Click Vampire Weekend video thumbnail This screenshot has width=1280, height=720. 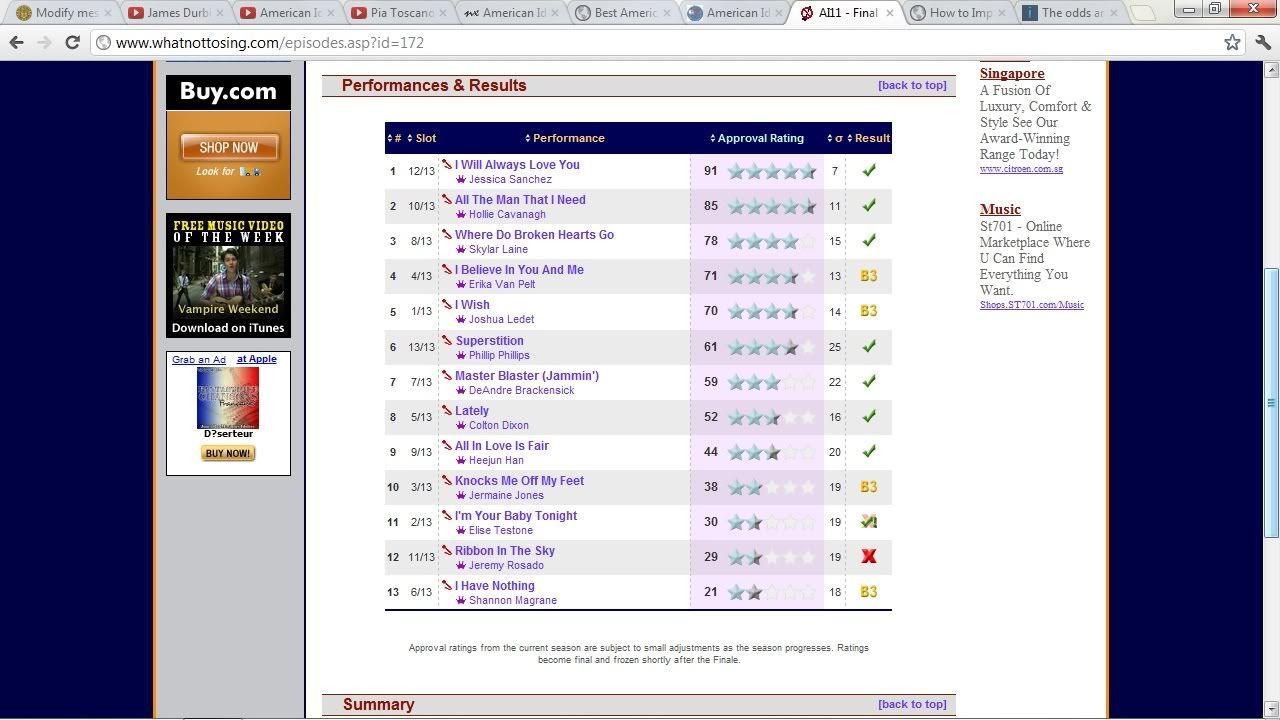point(228,275)
